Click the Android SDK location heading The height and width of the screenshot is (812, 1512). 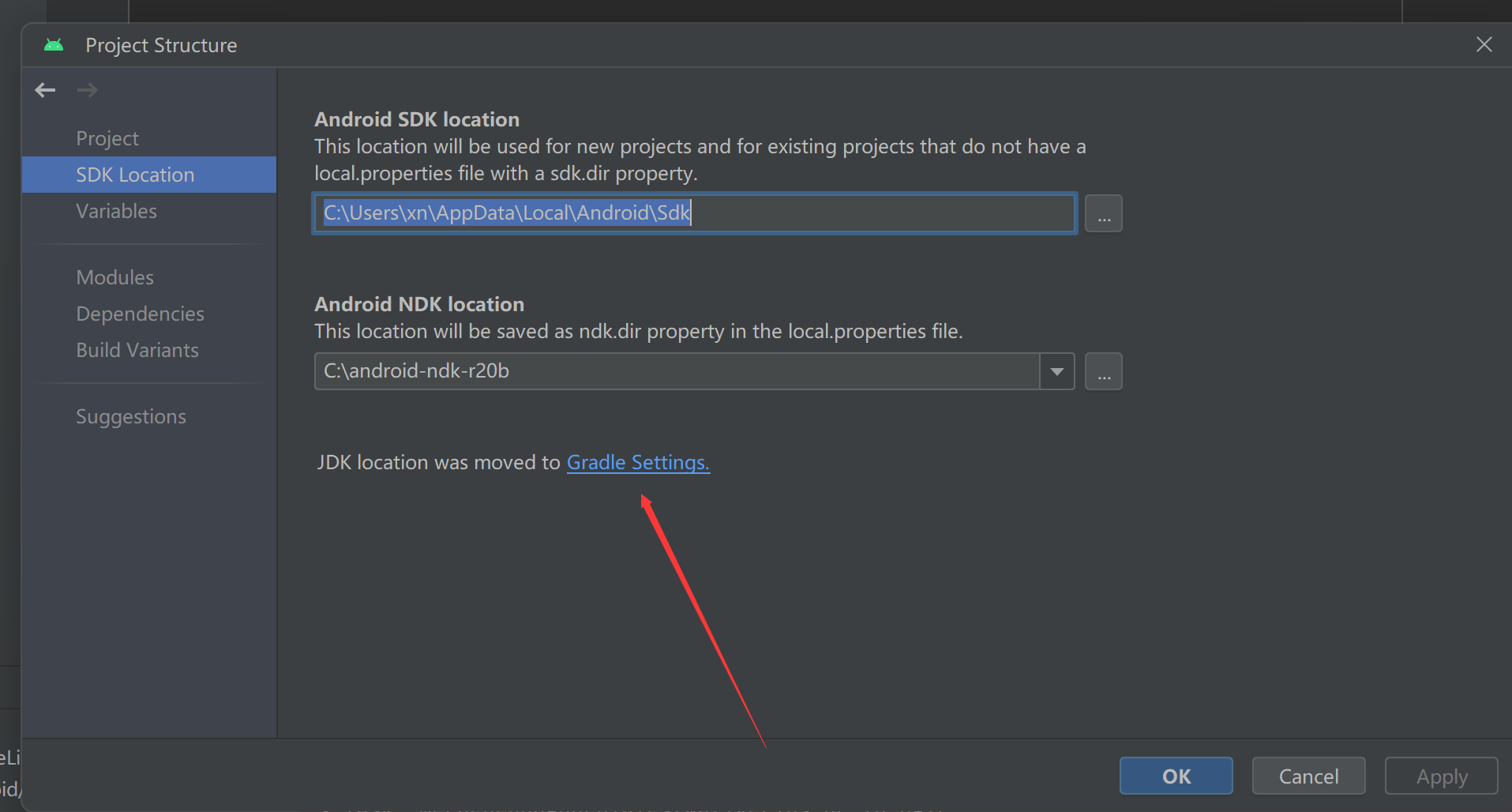[x=417, y=119]
